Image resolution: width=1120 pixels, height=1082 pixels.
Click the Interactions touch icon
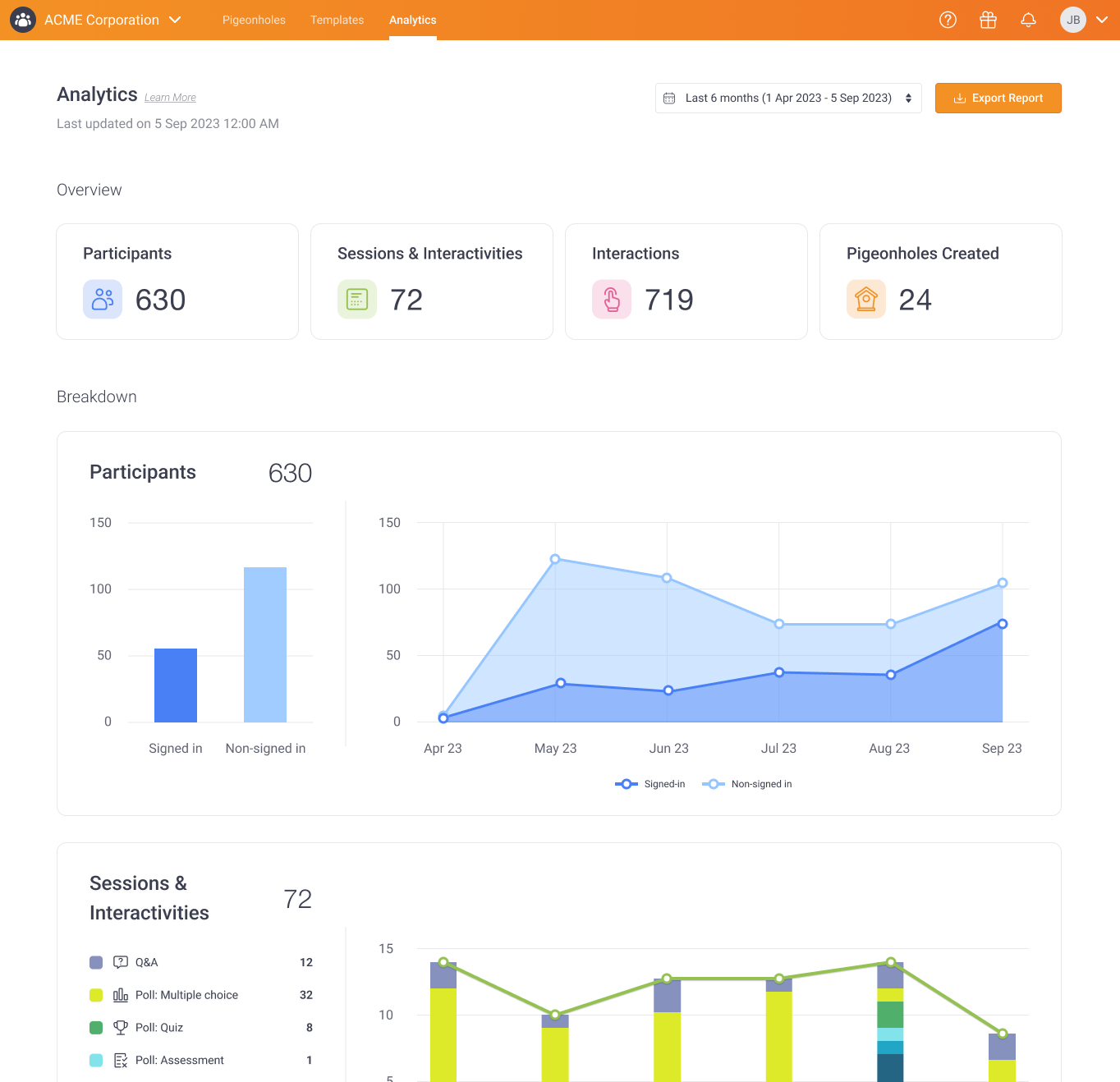[x=612, y=299]
